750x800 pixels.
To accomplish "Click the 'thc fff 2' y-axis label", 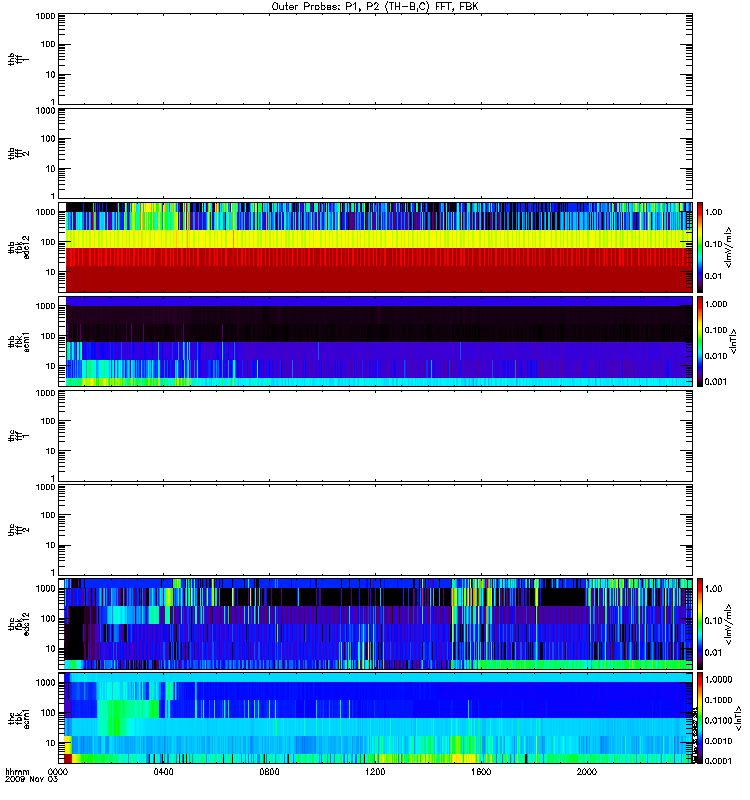I will [18, 530].
